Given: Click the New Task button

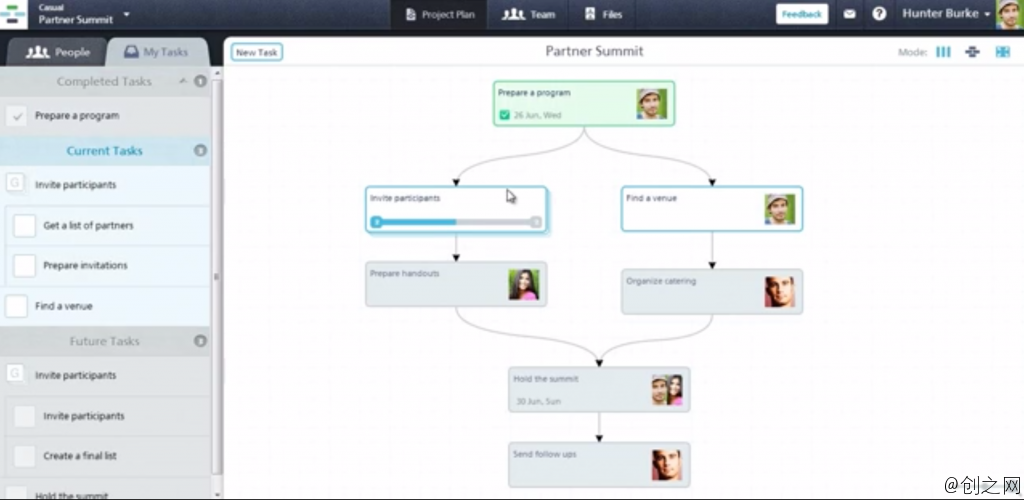Looking at the screenshot, I should tap(257, 52).
